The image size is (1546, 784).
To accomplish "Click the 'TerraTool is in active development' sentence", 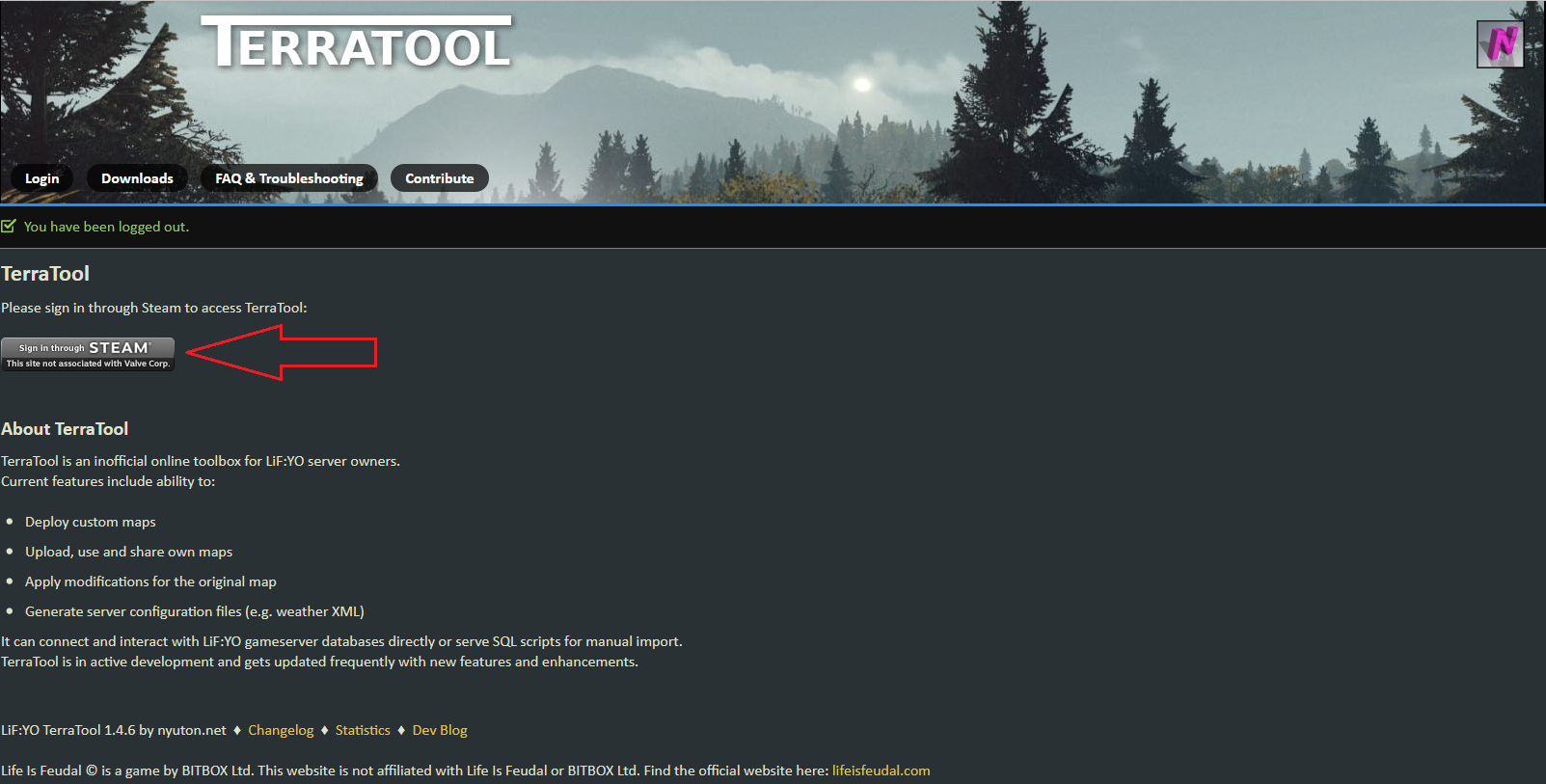I will [319, 662].
